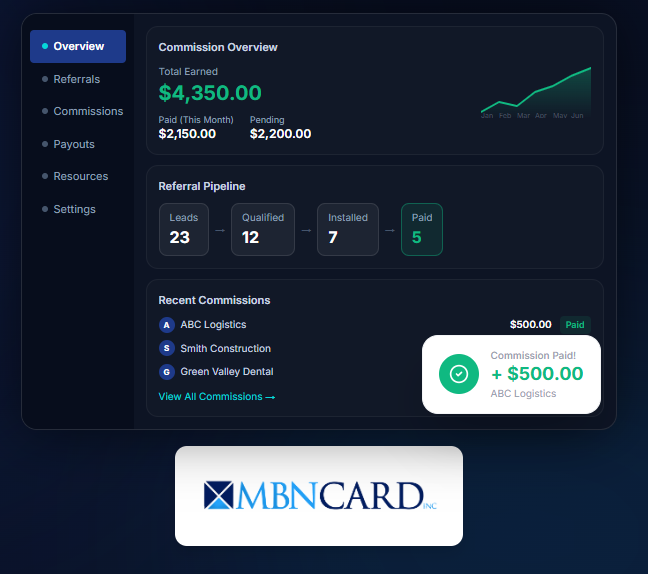Image resolution: width=648 pixels, height=574 pixels.
Task: Open the Overview section in the sidebar
Action: pos(78,46)
